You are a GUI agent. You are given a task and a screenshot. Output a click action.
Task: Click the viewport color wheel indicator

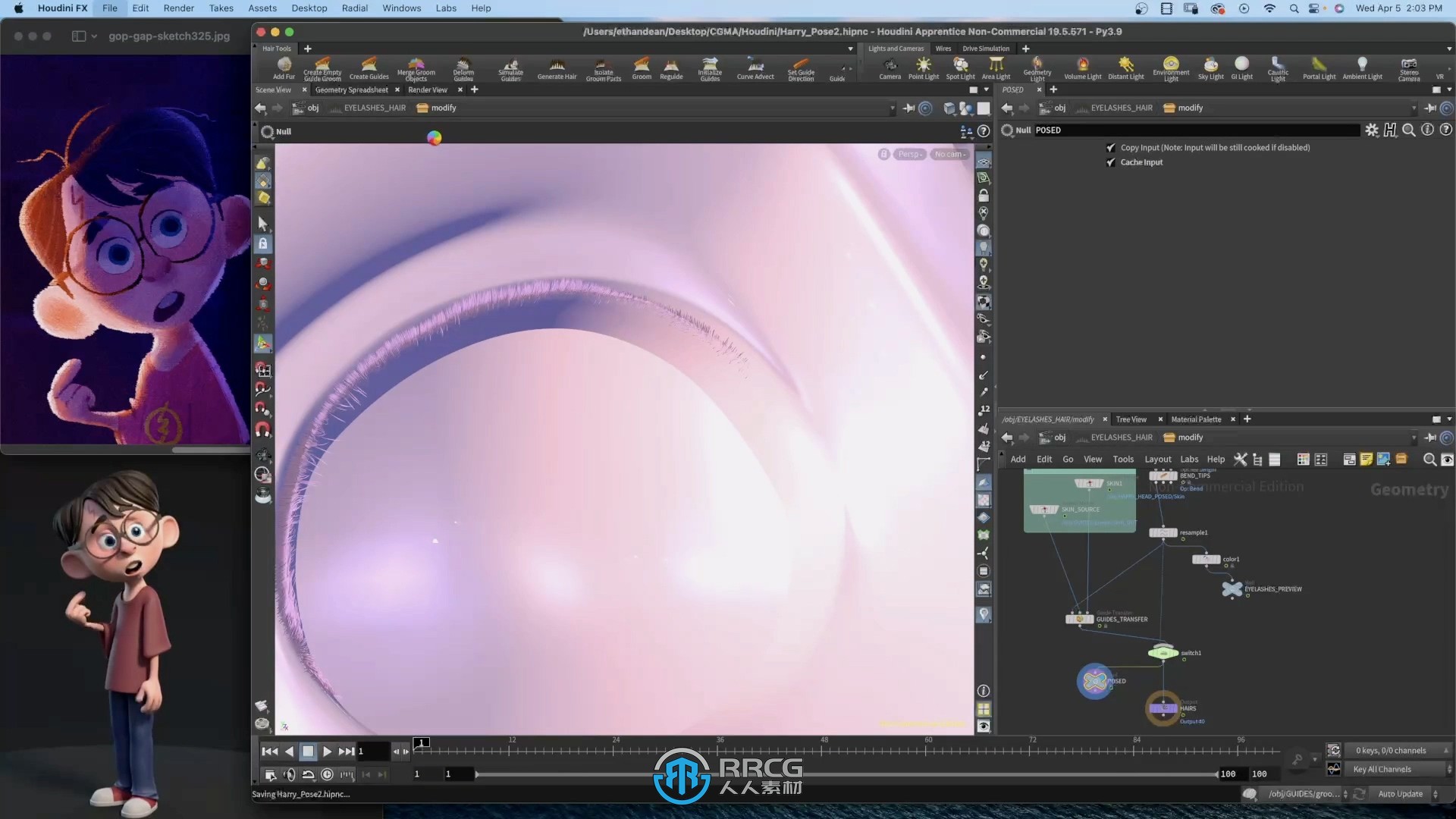coord(434,137)
